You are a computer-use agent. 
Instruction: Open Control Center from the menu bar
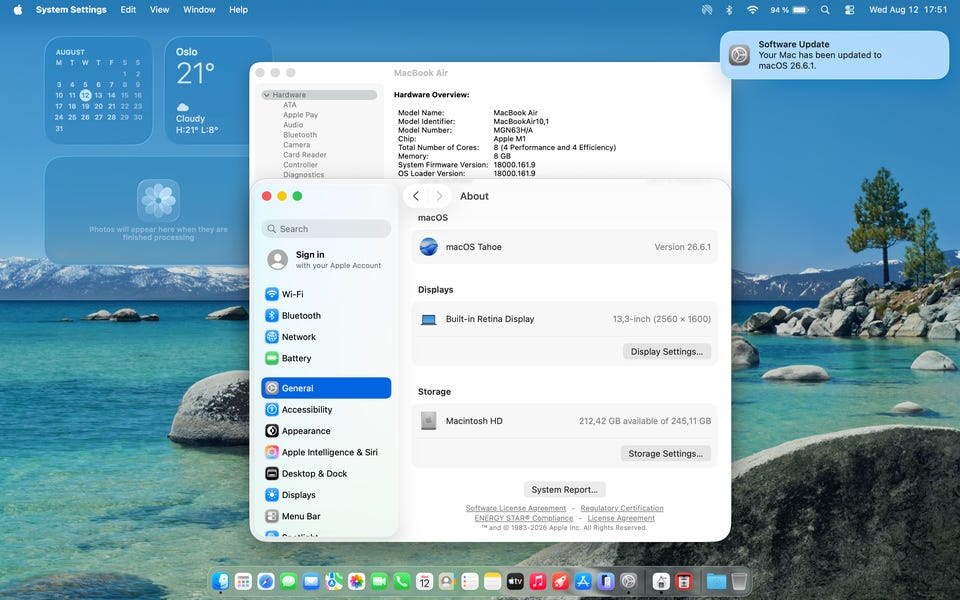coord(849,10)
